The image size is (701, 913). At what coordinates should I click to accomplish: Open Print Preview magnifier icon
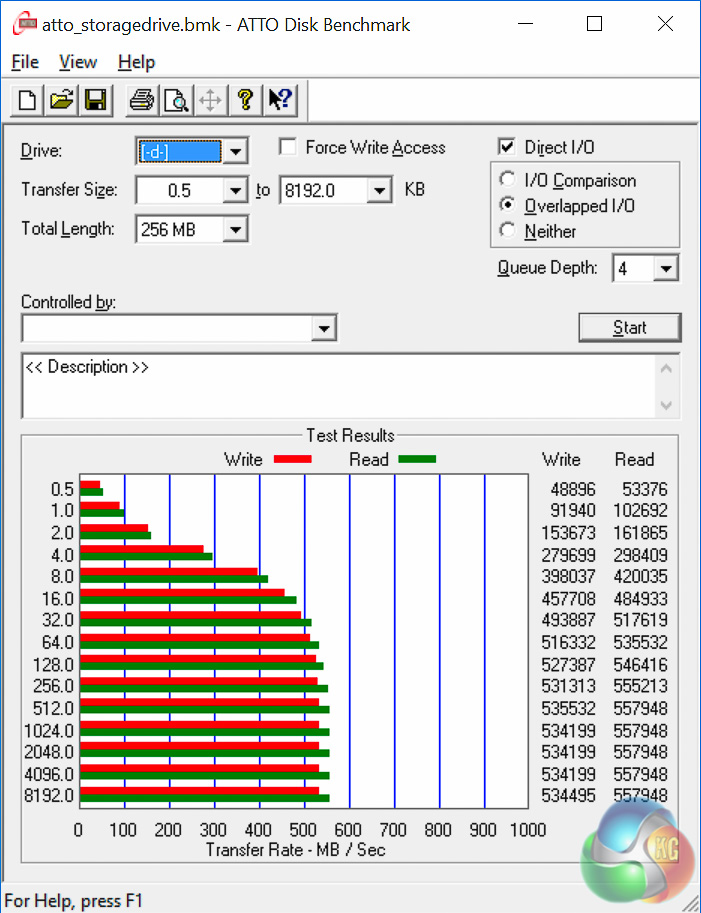(176, 100)
